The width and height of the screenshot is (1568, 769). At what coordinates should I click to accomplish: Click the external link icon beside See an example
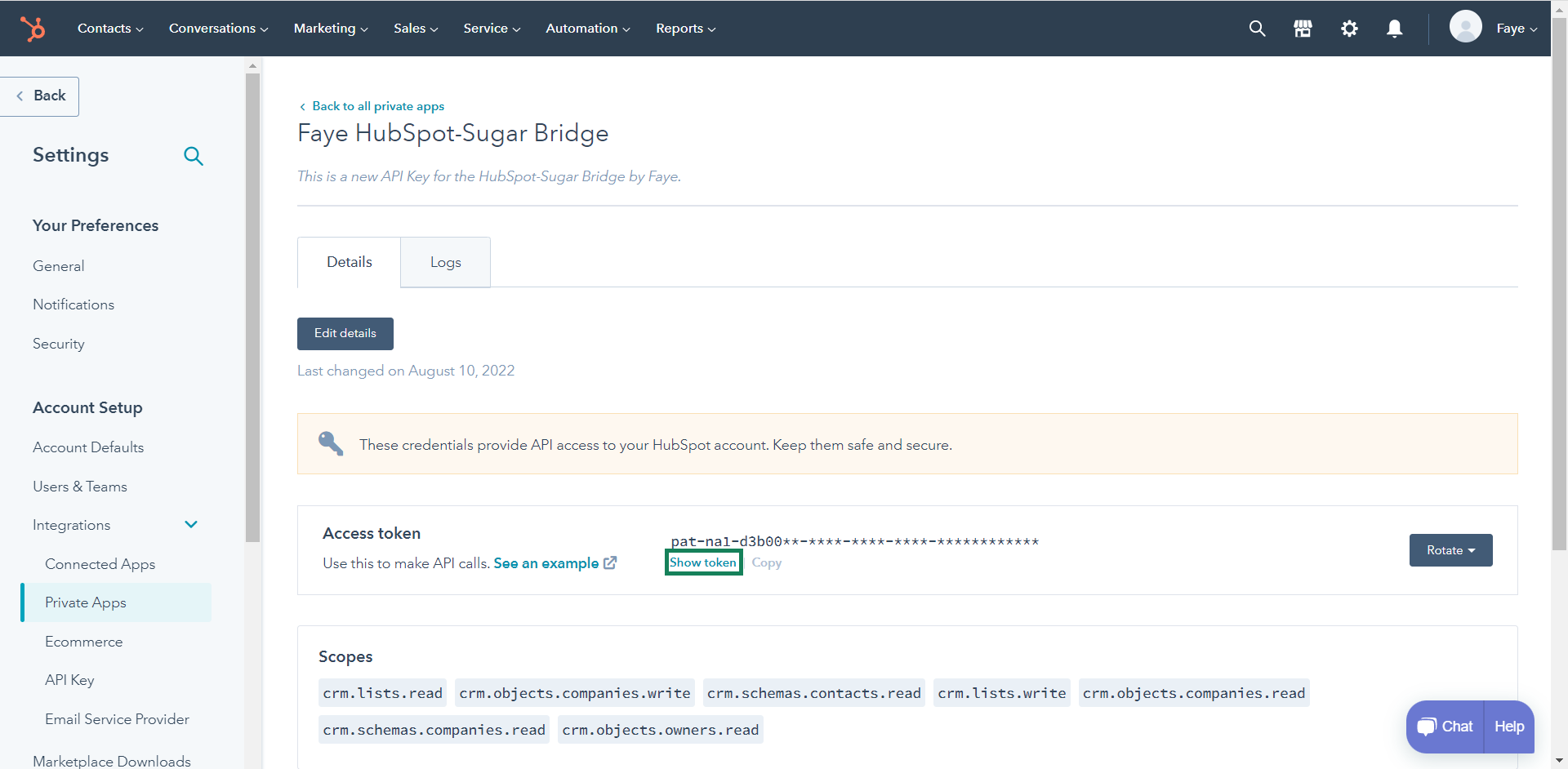(610, 562)
